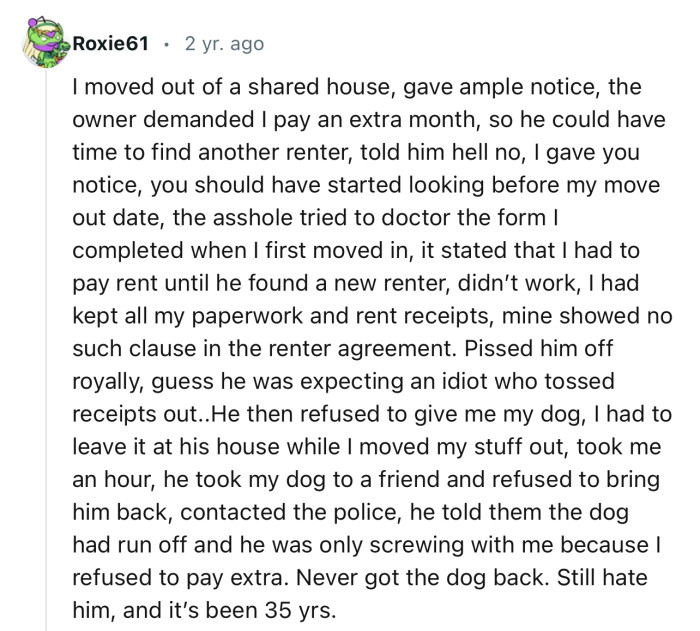Click the line starting 'time to find another renter'
Image resolution: width=700 pixels, height=631 pixels.
click(x=356, y=153)
